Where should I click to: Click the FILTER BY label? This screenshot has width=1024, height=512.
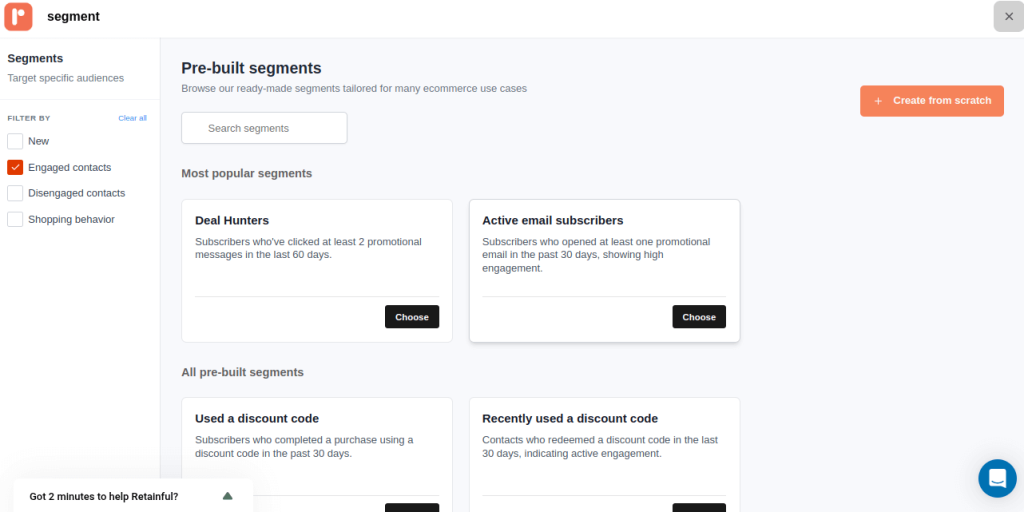[29, 118]
